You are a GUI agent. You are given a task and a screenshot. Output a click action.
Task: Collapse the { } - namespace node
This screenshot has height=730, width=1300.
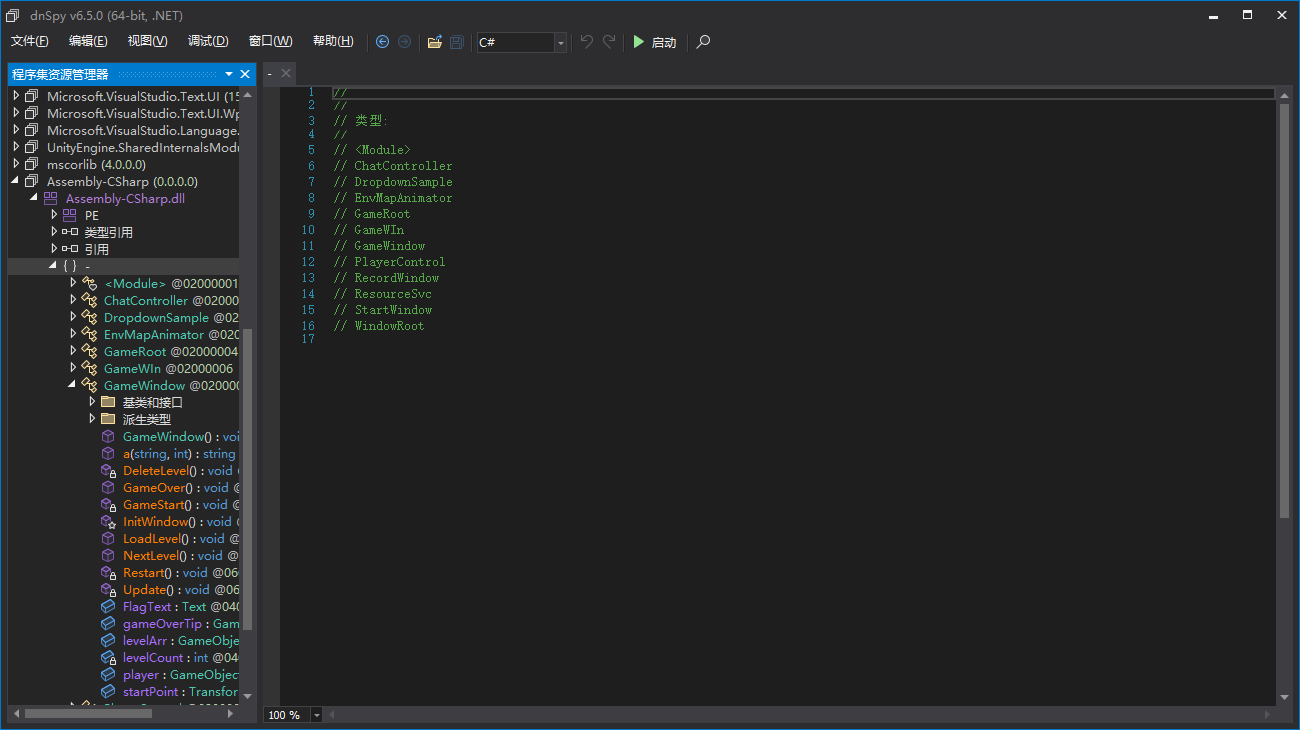(54, 266)
